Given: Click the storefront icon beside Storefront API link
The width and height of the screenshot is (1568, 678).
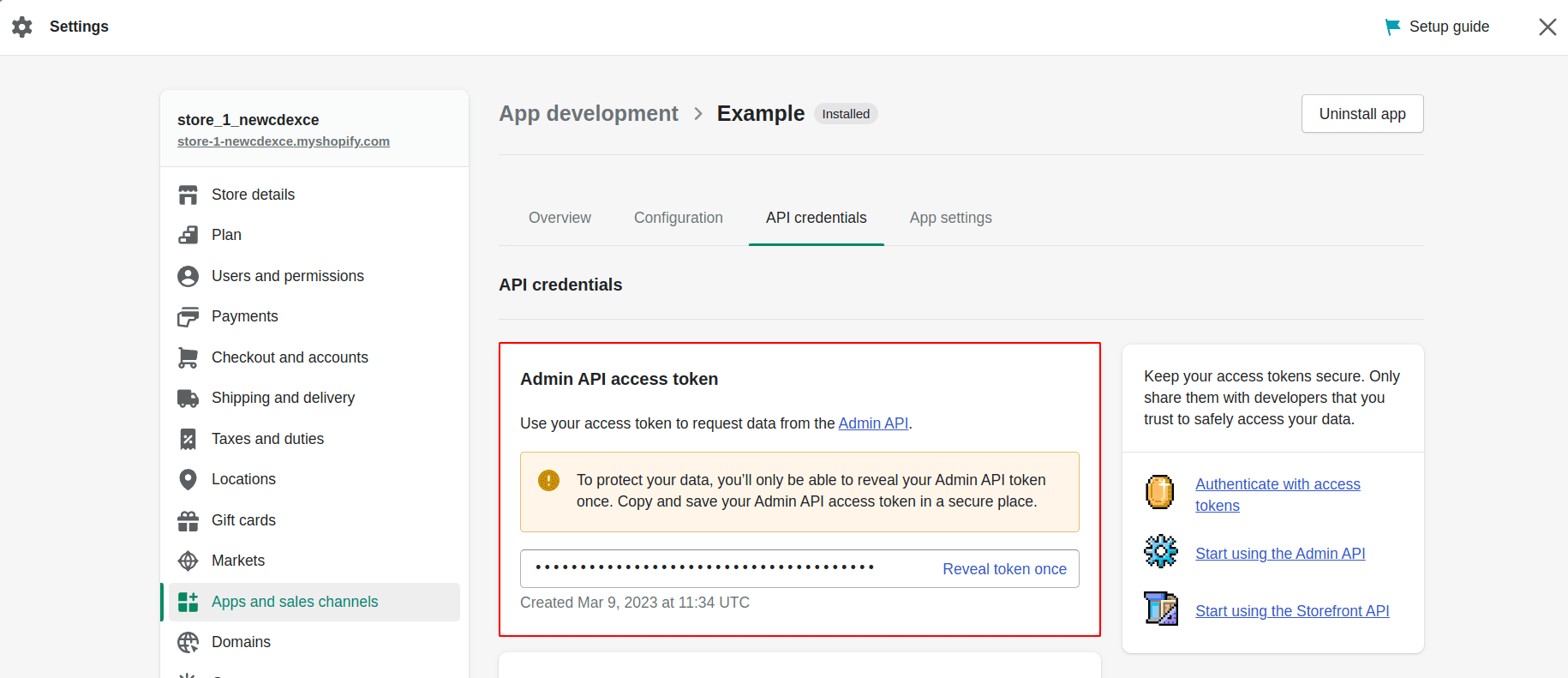Looking at the screenshot, I should [x=1161, y=609].
